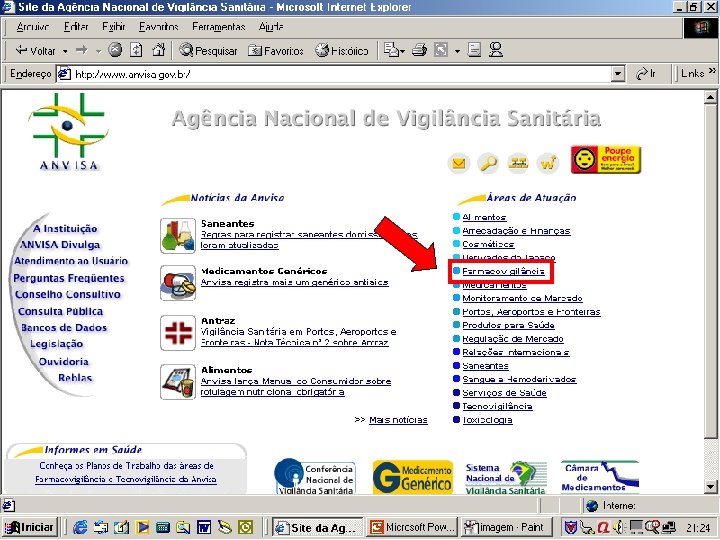Open the Favoritos menu
This screenshot has width=720, height=540.
[158, 27]
